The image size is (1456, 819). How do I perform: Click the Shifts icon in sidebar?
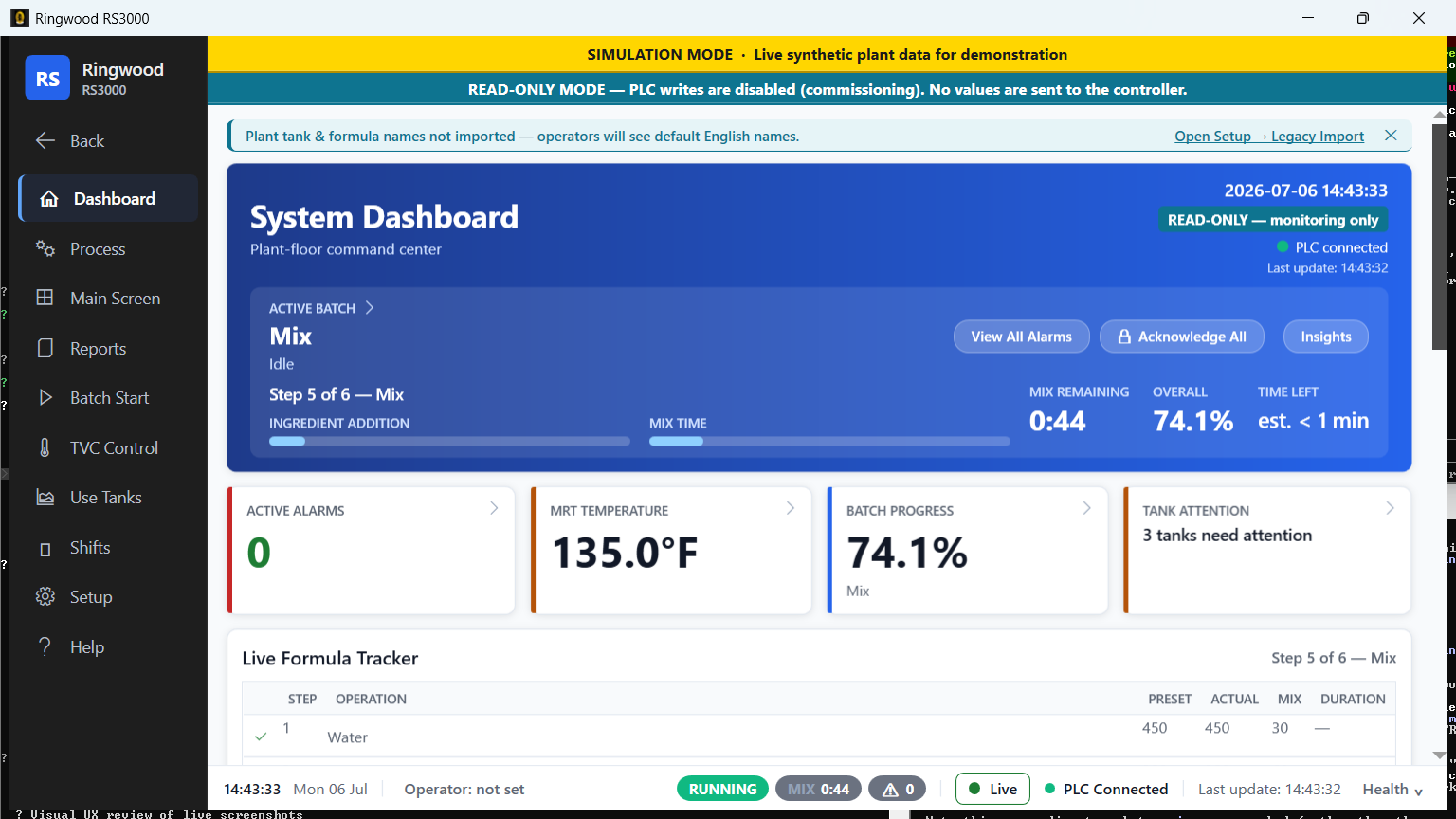point(45,548)
